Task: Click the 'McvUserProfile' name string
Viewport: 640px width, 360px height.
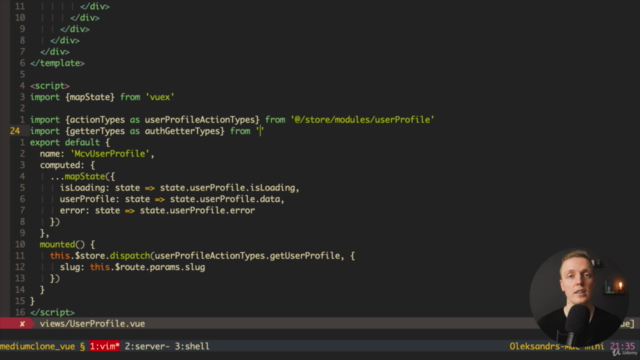Action: (110, 154)
